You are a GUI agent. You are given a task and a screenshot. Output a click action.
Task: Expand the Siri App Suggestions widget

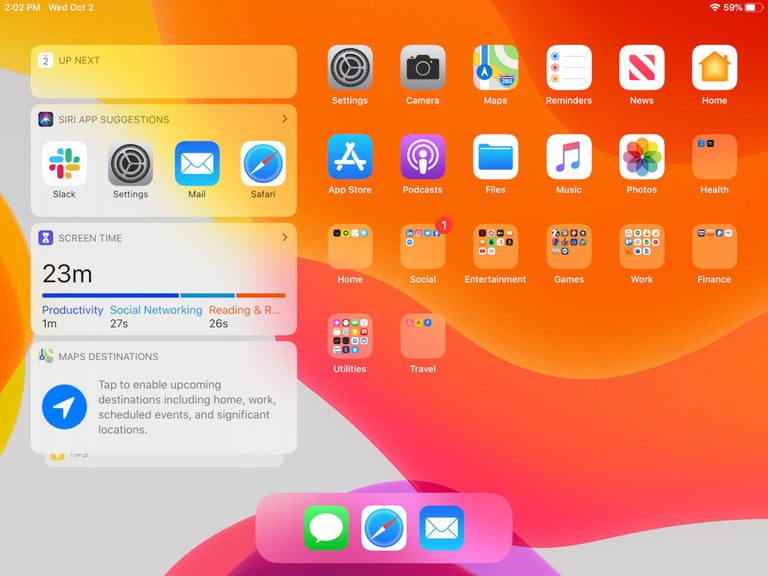pyautogui.click(x=285, y=119)
